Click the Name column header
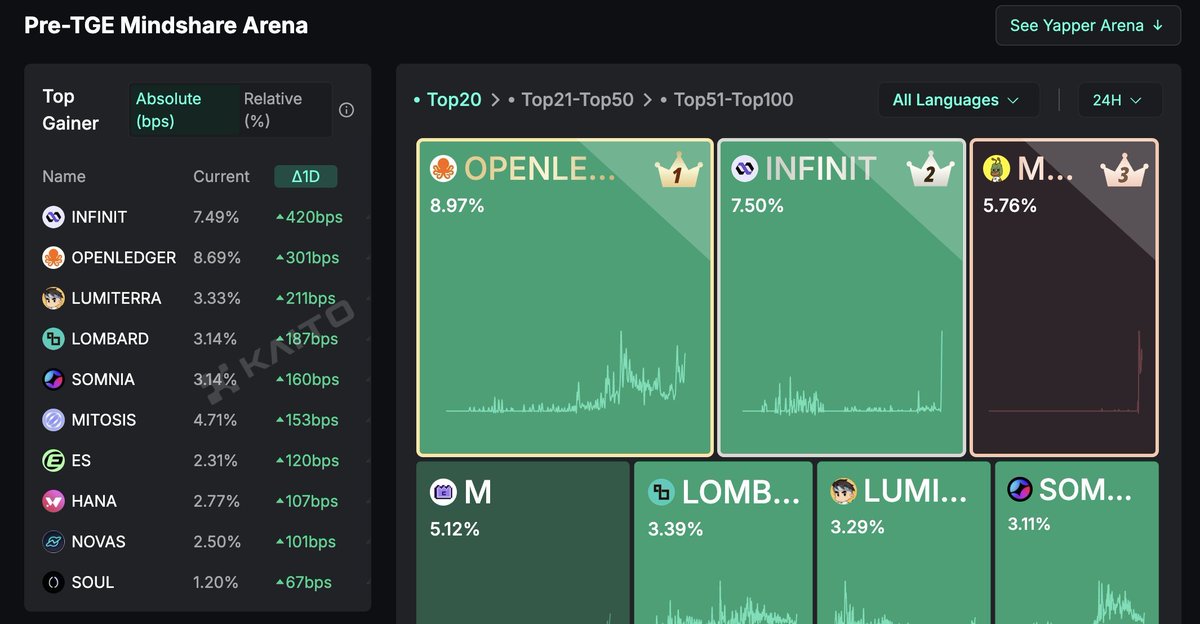 (64, 177)
